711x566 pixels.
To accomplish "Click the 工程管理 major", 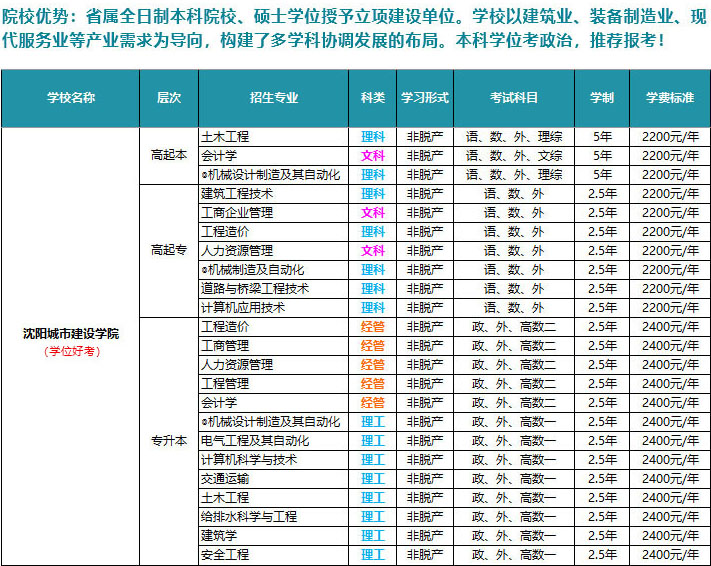I will pos(225,384).
